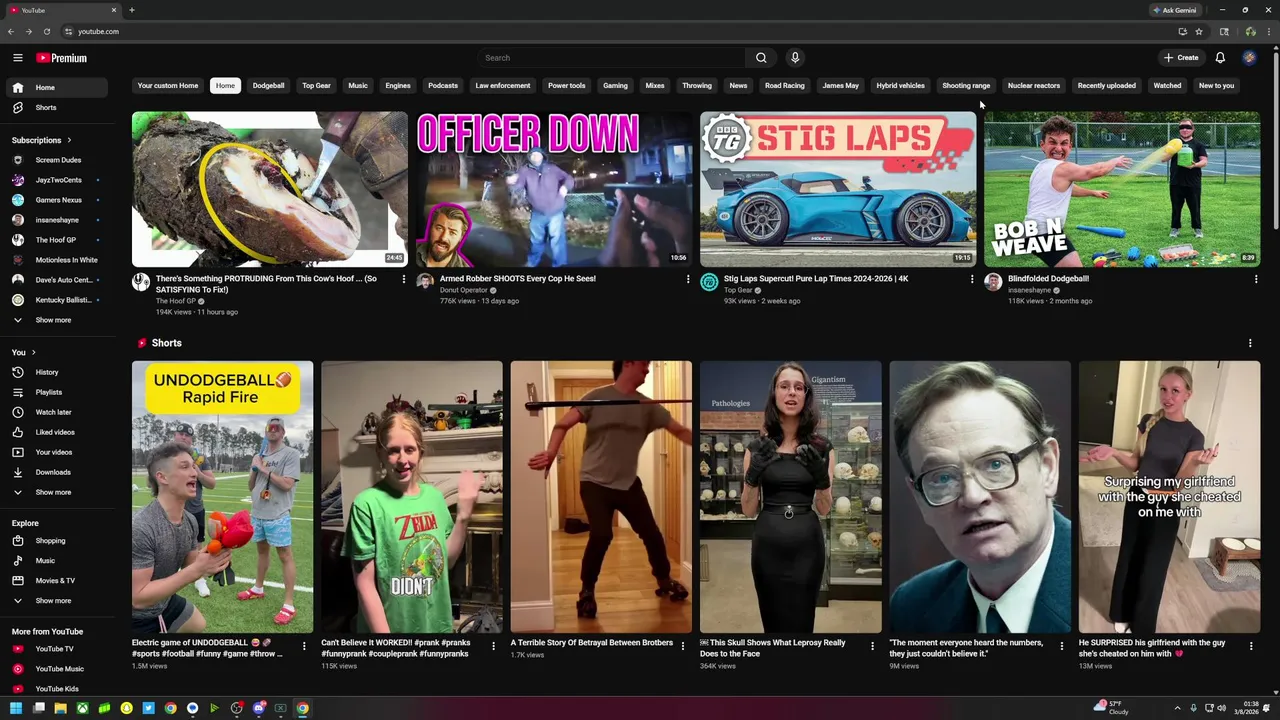Screen dimensions: 1280x720
Task: Open Liked videos
Action: click(58, 432)
